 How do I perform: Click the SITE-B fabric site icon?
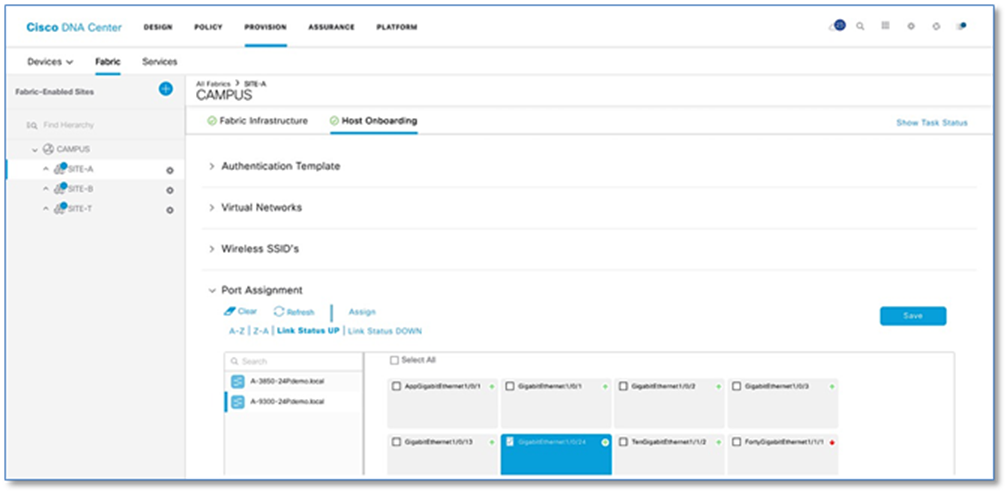[61, 189]
